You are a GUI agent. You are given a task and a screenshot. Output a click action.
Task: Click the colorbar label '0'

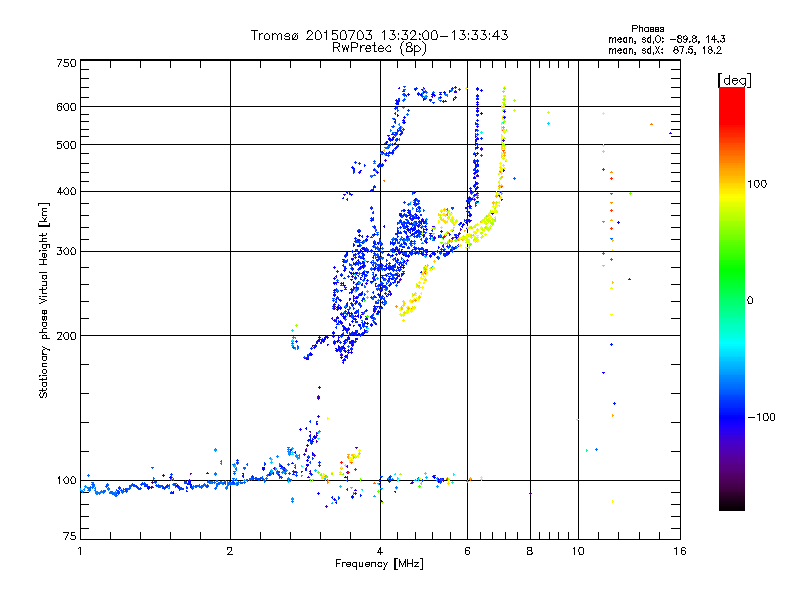[750, 300]
